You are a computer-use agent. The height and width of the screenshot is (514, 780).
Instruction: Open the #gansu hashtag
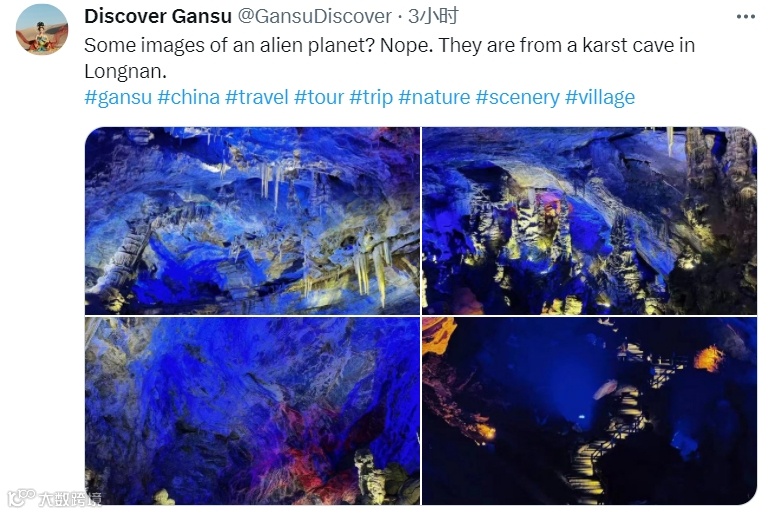118,97
